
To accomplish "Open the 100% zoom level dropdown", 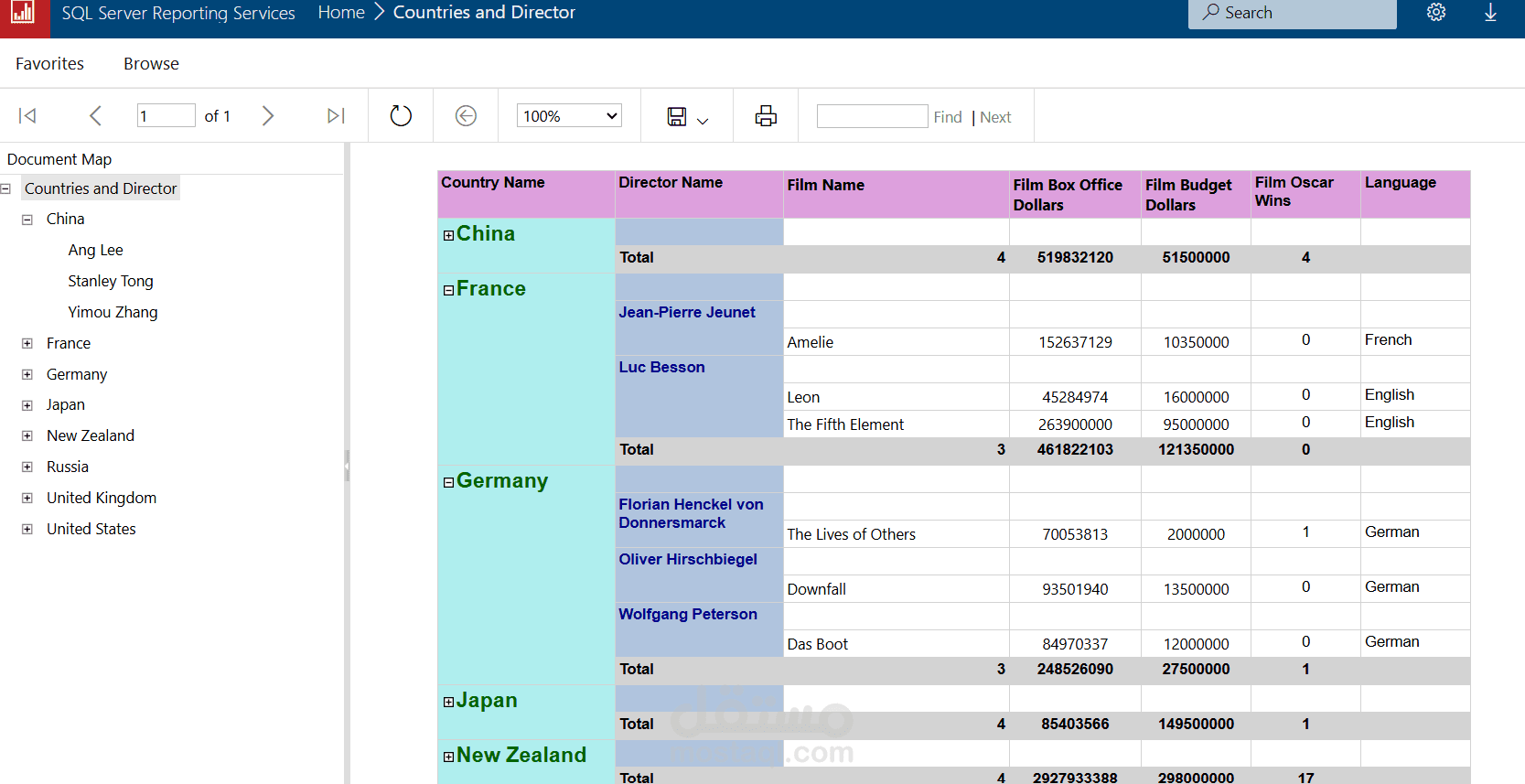I will (569, 116).
